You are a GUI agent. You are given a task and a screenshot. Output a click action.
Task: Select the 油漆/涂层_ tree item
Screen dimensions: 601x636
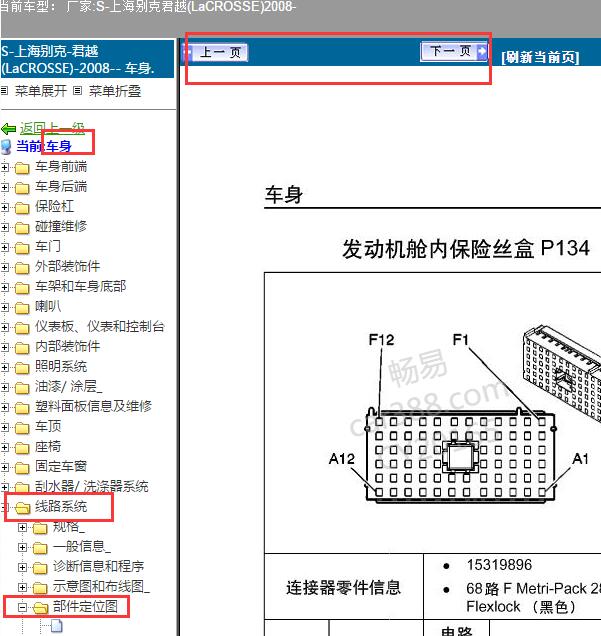(x=69, y=386)
